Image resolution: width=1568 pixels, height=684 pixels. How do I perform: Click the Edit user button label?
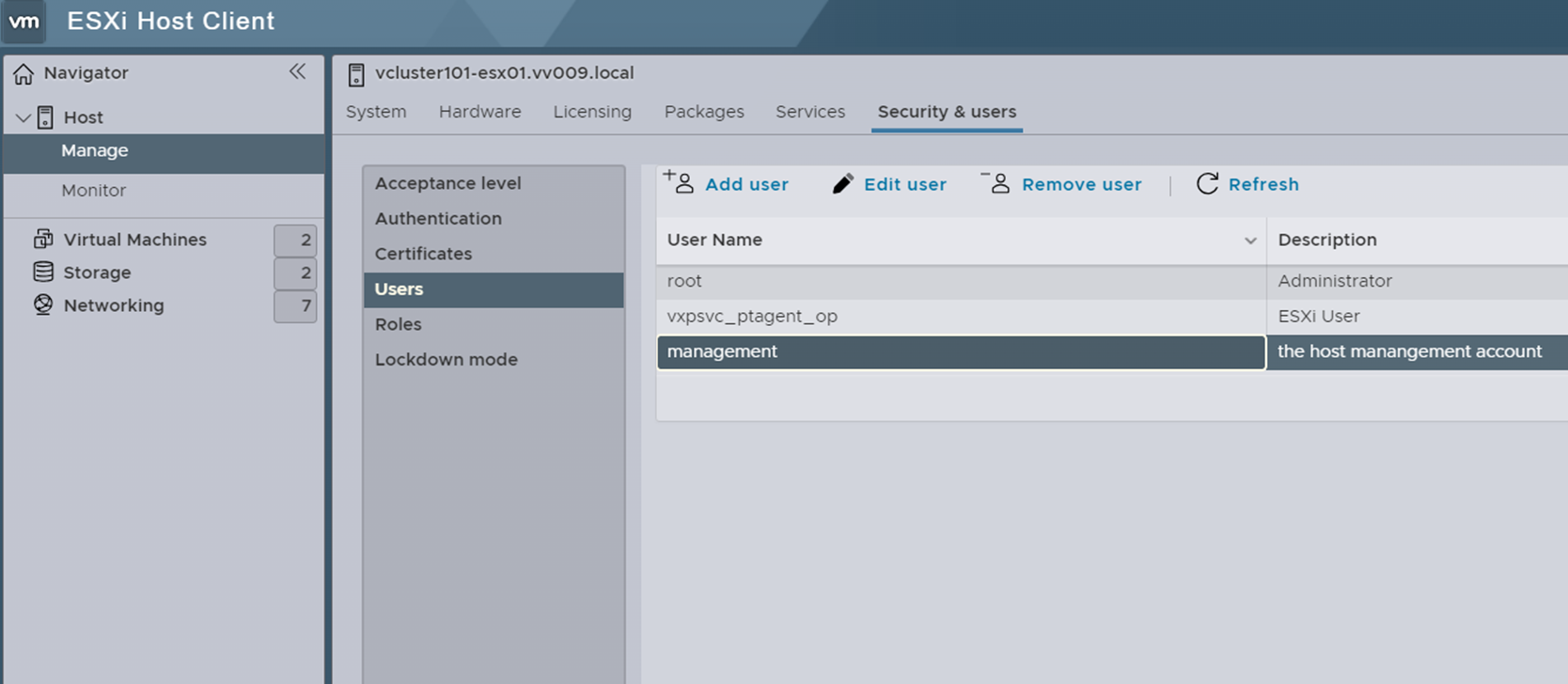point(905,185)
